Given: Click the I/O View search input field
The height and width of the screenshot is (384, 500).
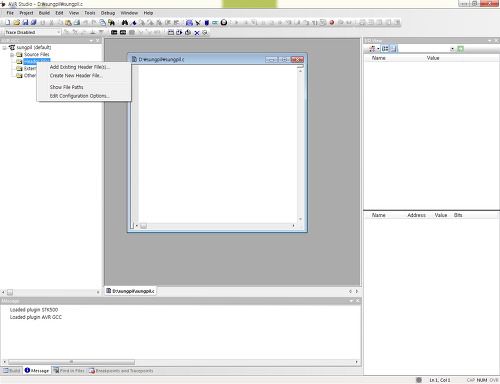Looking at the screenshot, I should tap(423, 49).
